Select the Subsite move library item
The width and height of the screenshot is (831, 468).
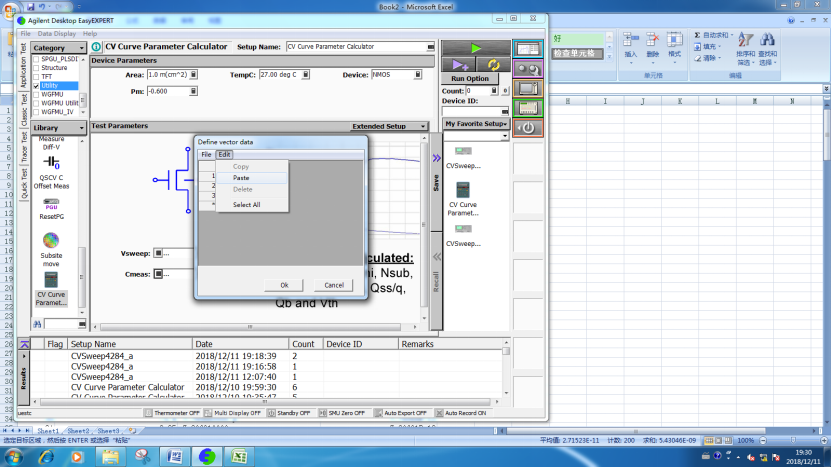point(51,249)
